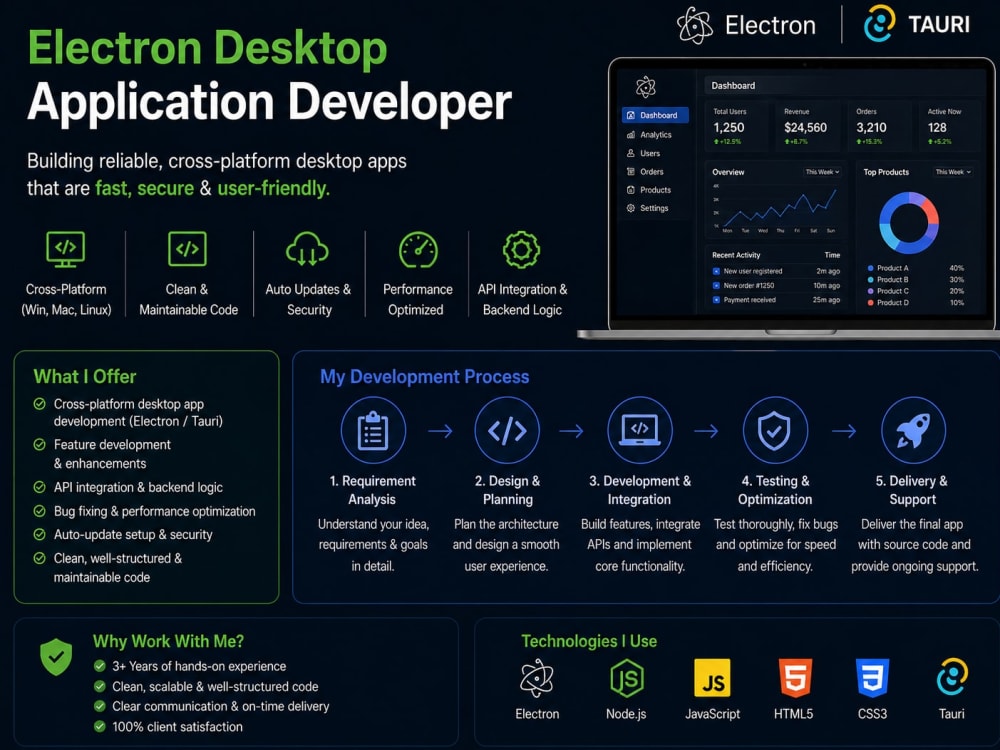Click the green shield beside Why Work With Me
The image size is (1000, 750).
(x=56, y=656)
